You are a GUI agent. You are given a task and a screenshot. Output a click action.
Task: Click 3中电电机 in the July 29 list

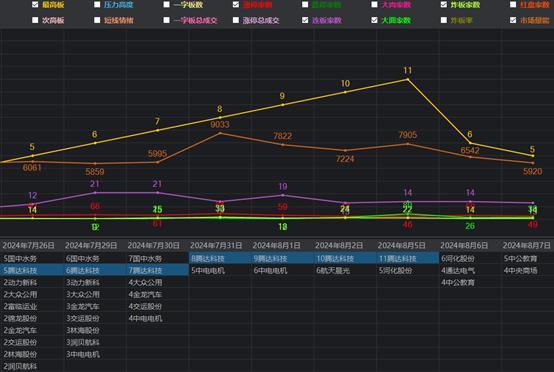click(x=83, y=354)
